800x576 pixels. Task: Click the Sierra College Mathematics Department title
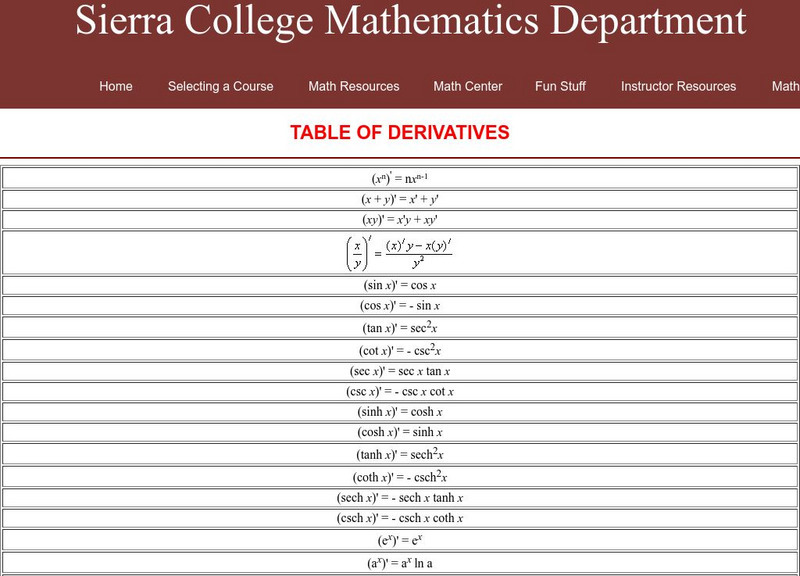pyautogui.click(x=411, y=20)
